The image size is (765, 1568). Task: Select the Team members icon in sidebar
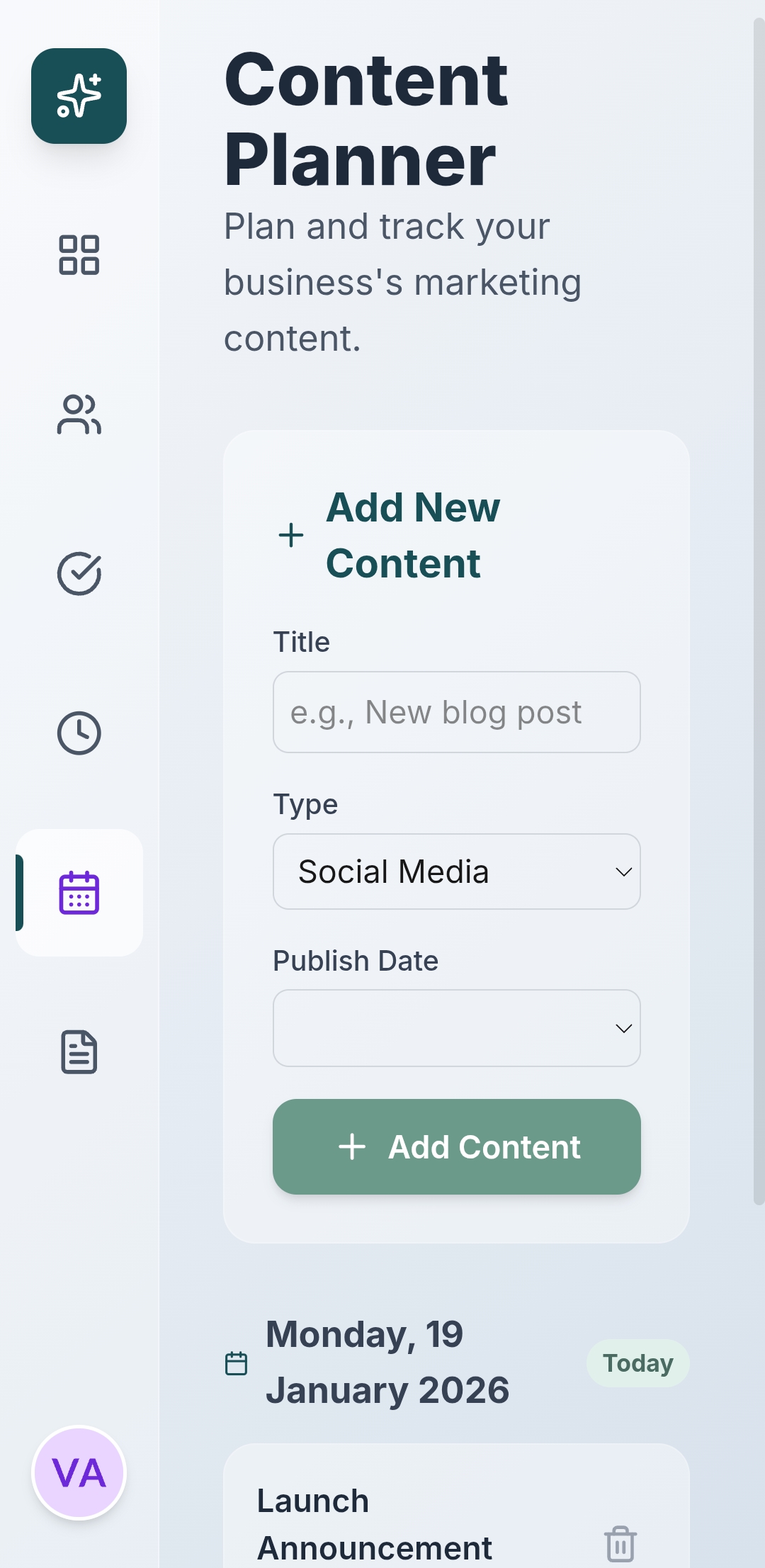point(78,415)
